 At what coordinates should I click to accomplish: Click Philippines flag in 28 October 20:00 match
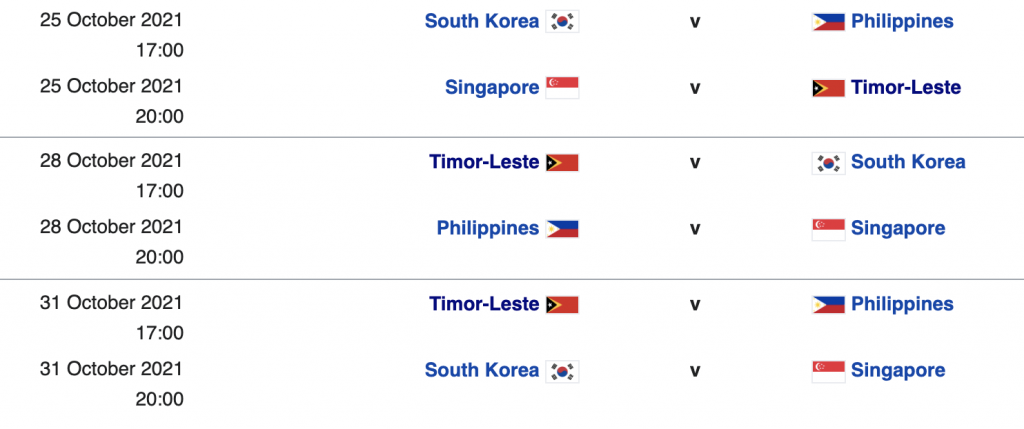tap(562, 229)
